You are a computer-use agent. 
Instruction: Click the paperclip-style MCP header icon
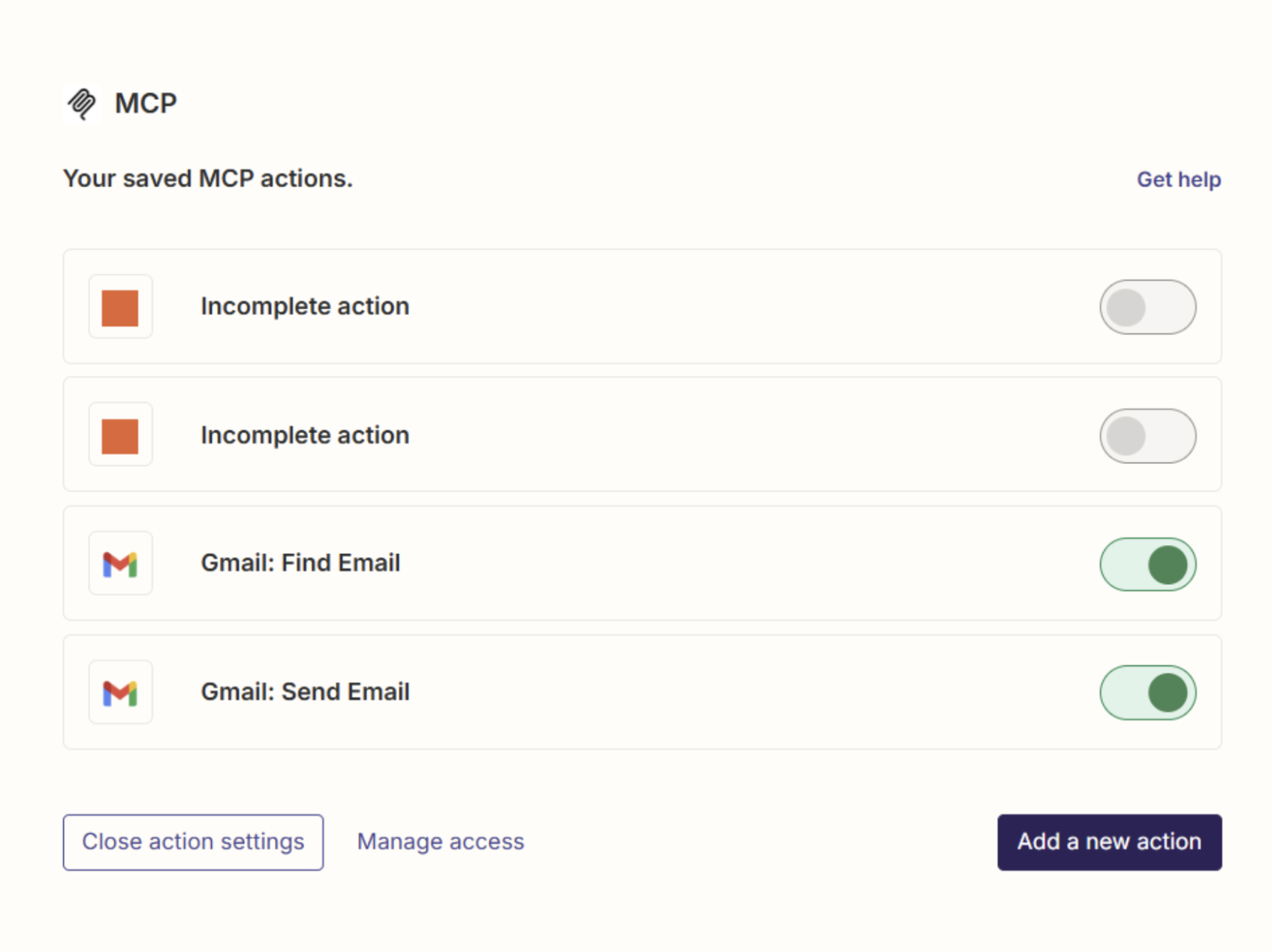pos(83,103)
